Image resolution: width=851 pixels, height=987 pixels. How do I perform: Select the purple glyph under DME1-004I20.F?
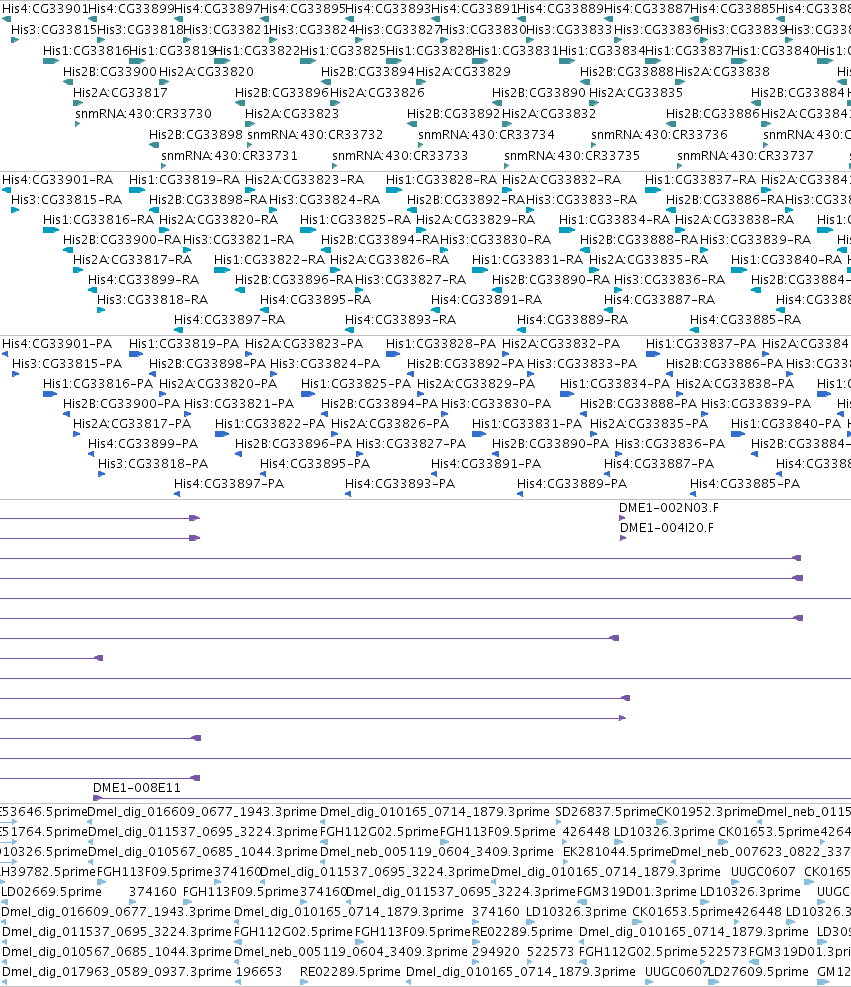pos(623,538)
